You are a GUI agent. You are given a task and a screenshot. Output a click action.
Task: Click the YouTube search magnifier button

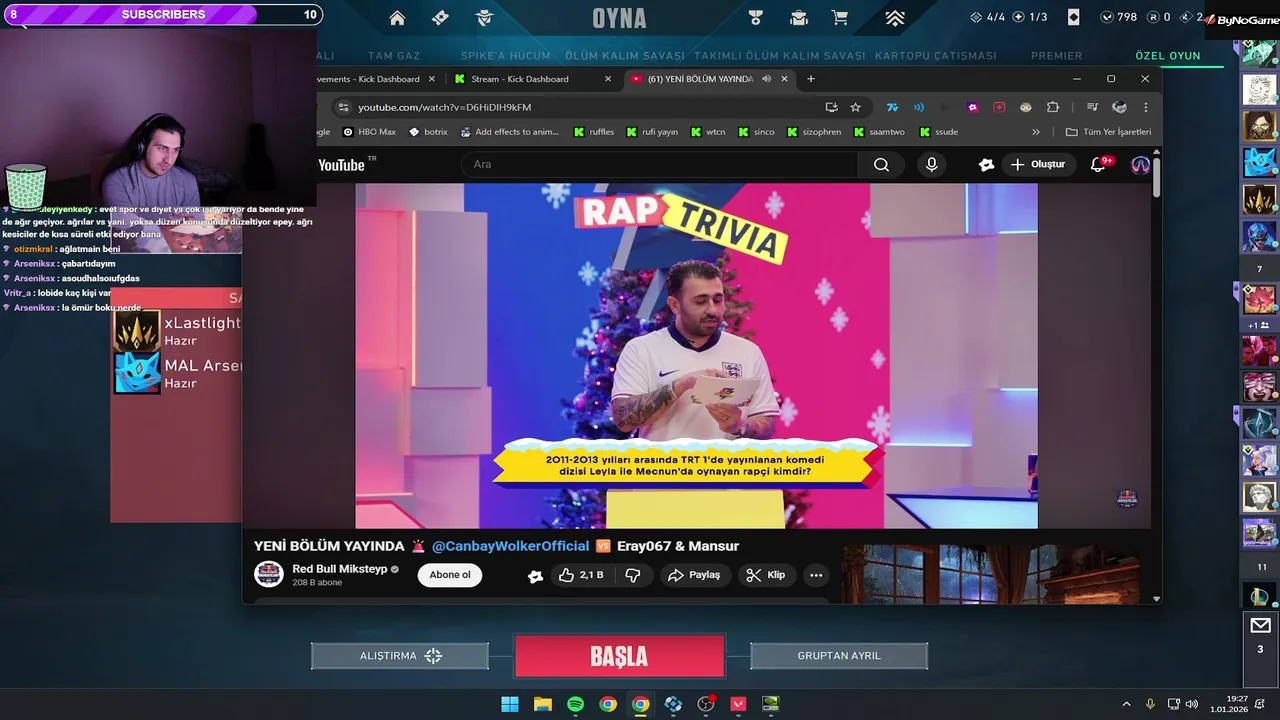881,165
